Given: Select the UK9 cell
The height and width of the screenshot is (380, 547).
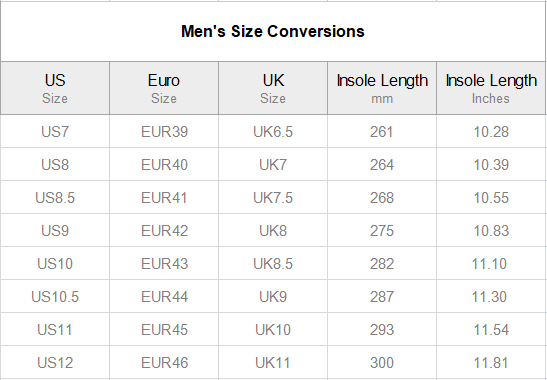Looking at the screenshot, I should tap(273, 297).
